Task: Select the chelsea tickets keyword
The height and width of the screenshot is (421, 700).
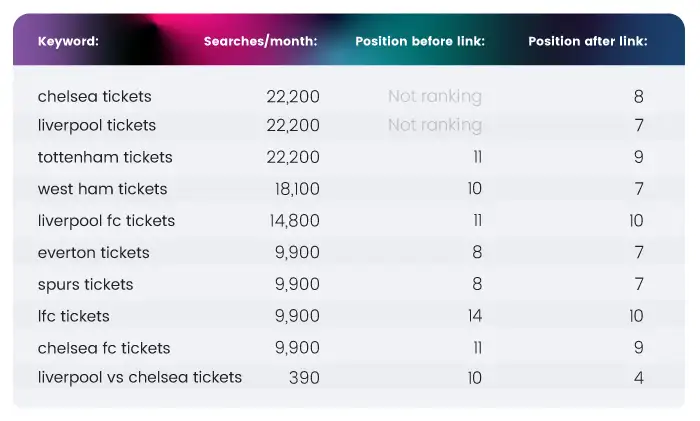Action: click(95, 96)
